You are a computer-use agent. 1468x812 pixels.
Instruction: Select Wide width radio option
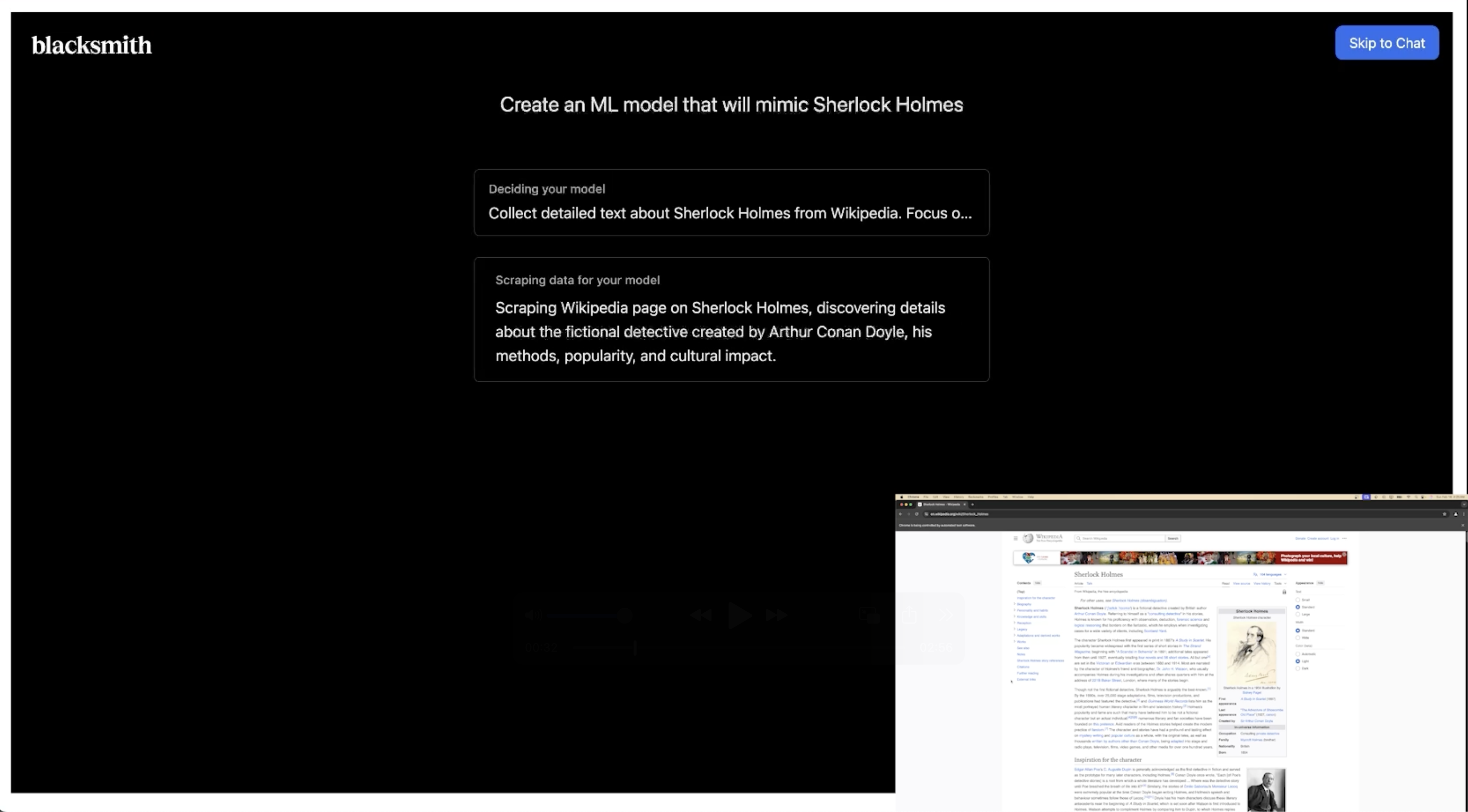point(1298,637)
